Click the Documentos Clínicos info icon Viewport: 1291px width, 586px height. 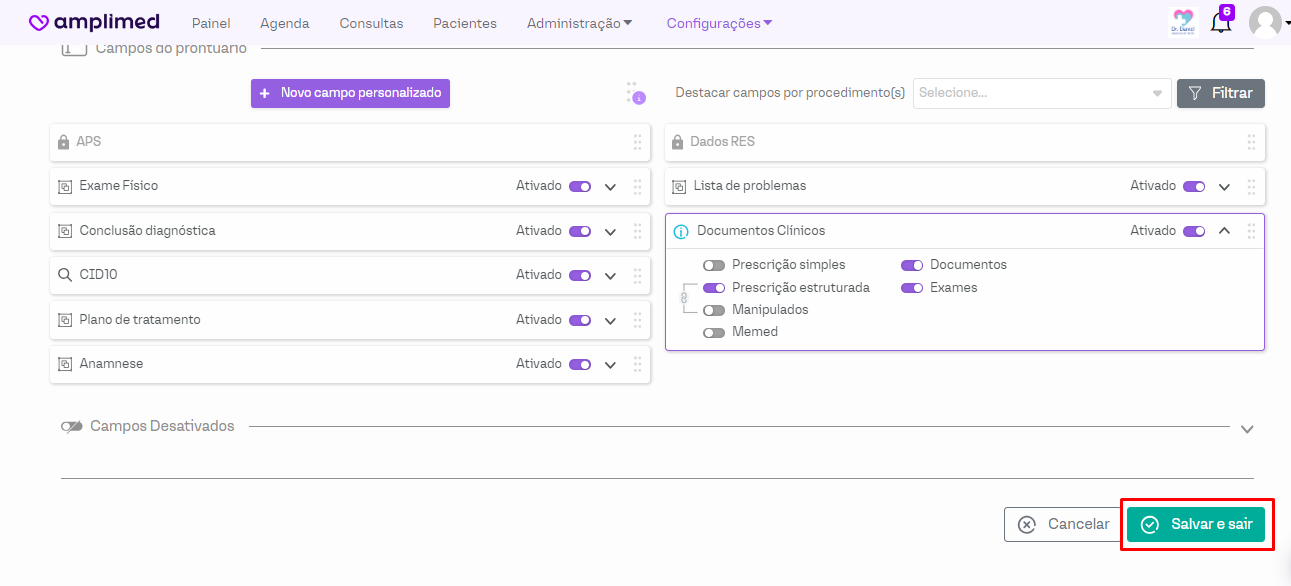(x=681, y=231)
